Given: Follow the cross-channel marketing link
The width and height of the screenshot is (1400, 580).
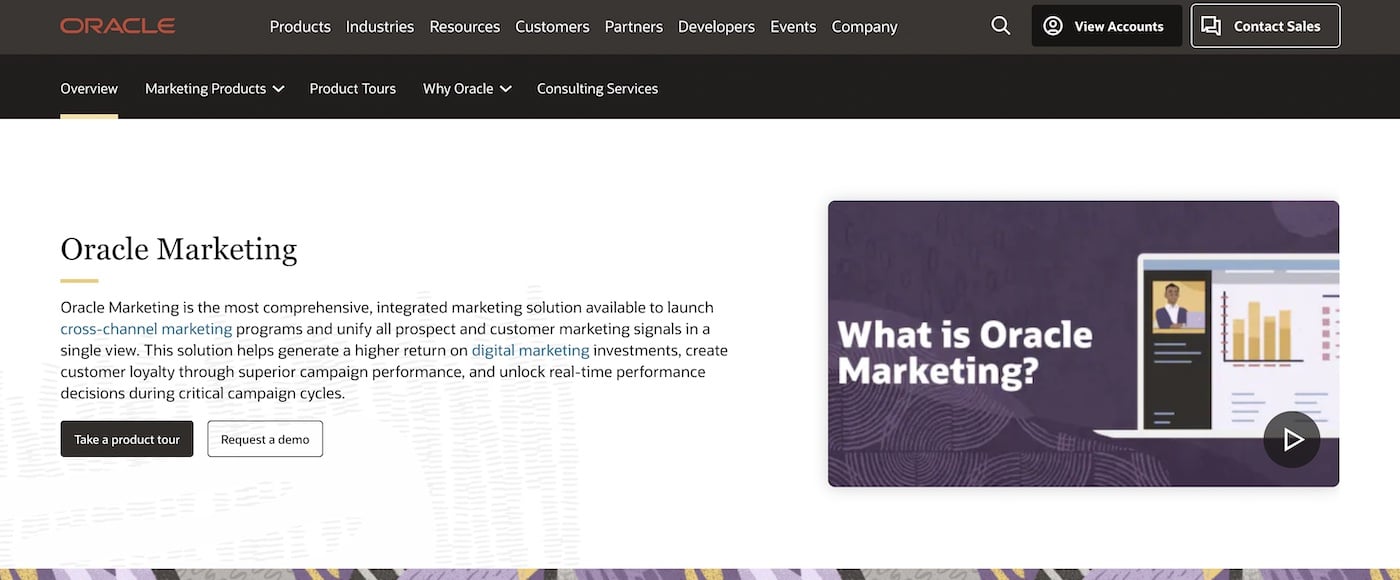Looking at the screenshot, I should pos(146,329).
